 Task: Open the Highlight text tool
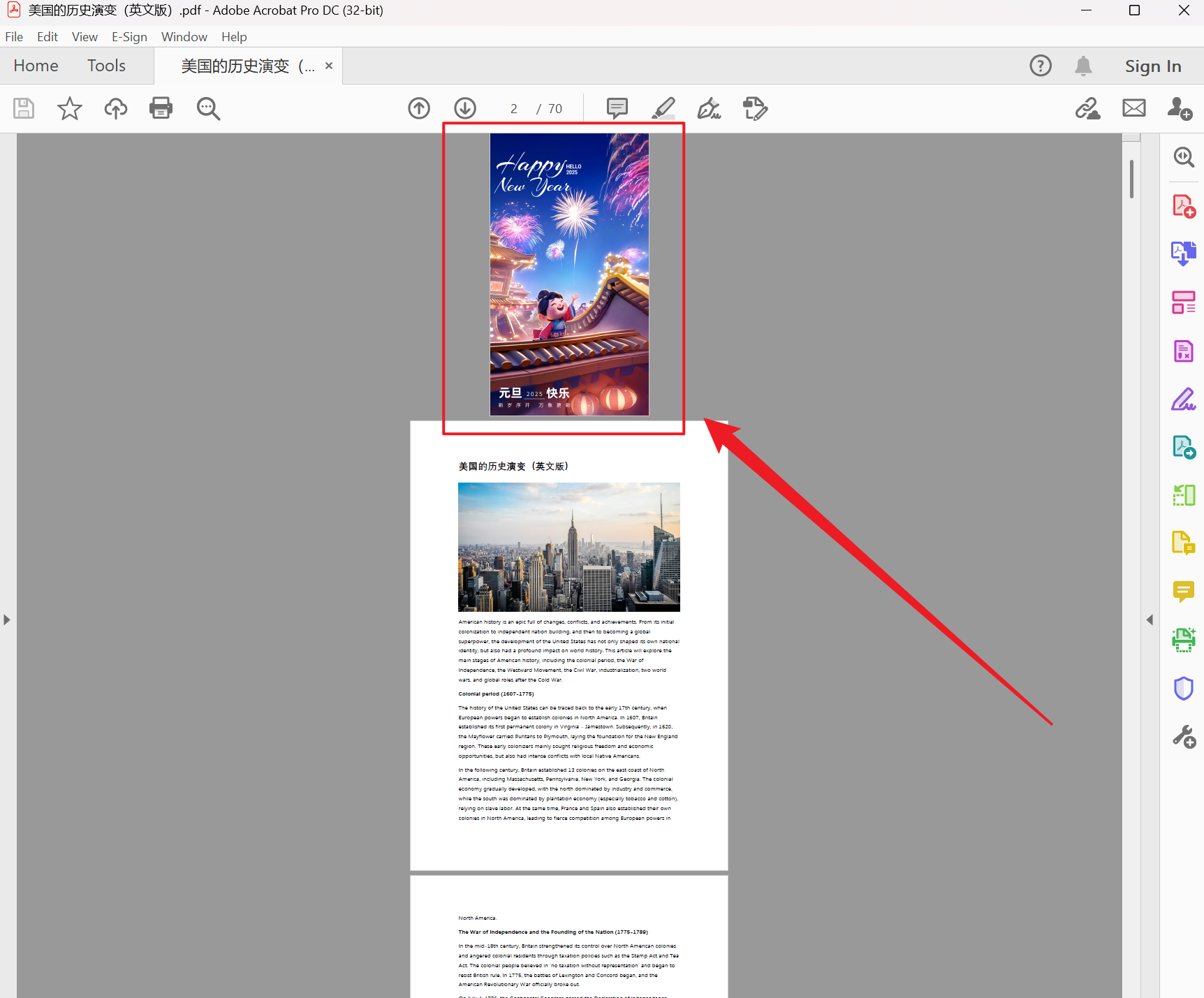click(663, 108)
